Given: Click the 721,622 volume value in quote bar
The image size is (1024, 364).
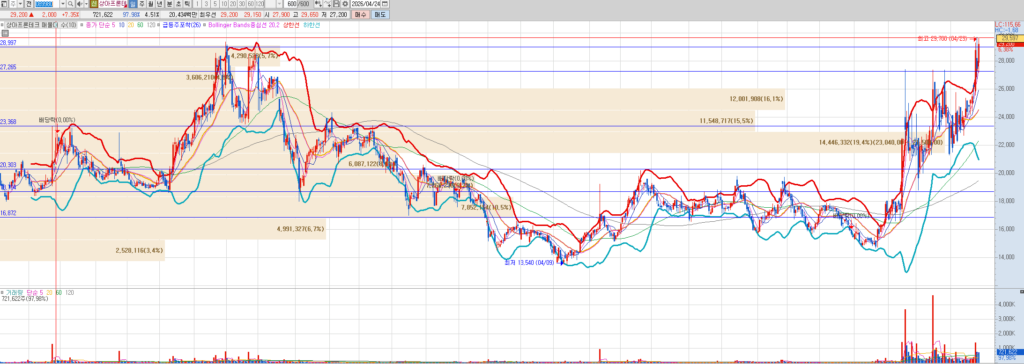Looking at the screenshot, I should 103,14.
